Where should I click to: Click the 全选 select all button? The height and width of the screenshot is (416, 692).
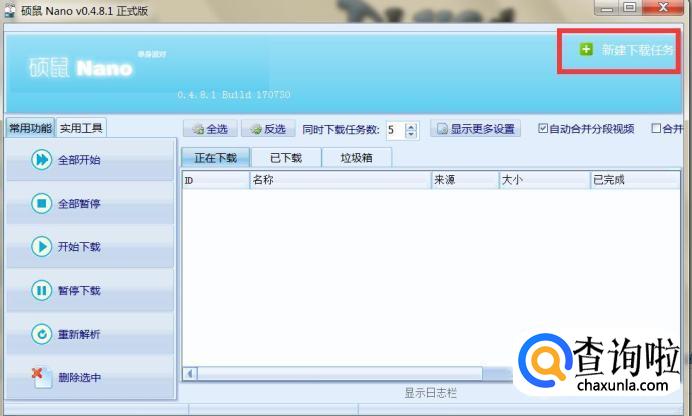coord(211,129)
